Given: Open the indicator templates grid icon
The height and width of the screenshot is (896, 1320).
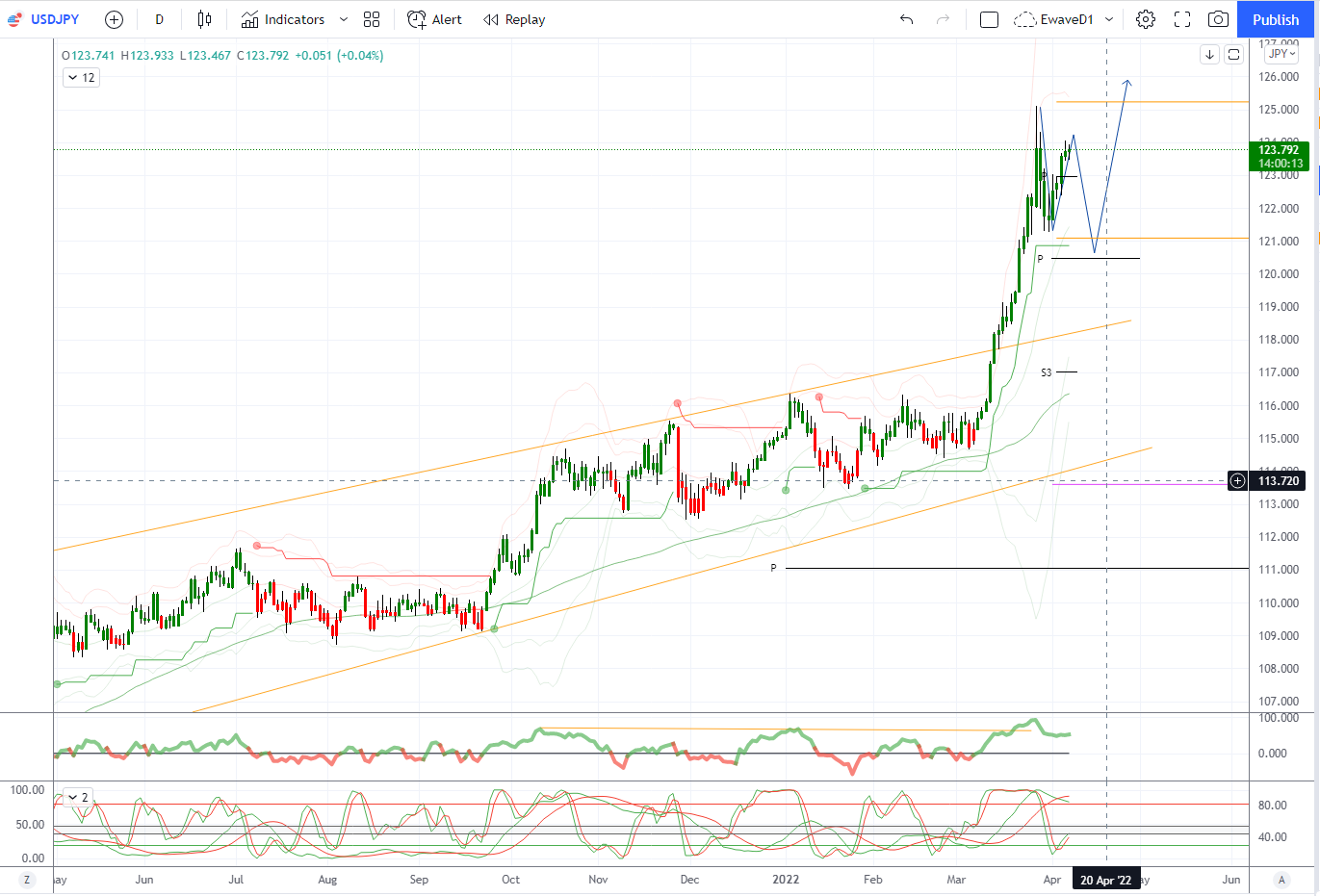Looking at the screenshot, I should pos(372,19).
